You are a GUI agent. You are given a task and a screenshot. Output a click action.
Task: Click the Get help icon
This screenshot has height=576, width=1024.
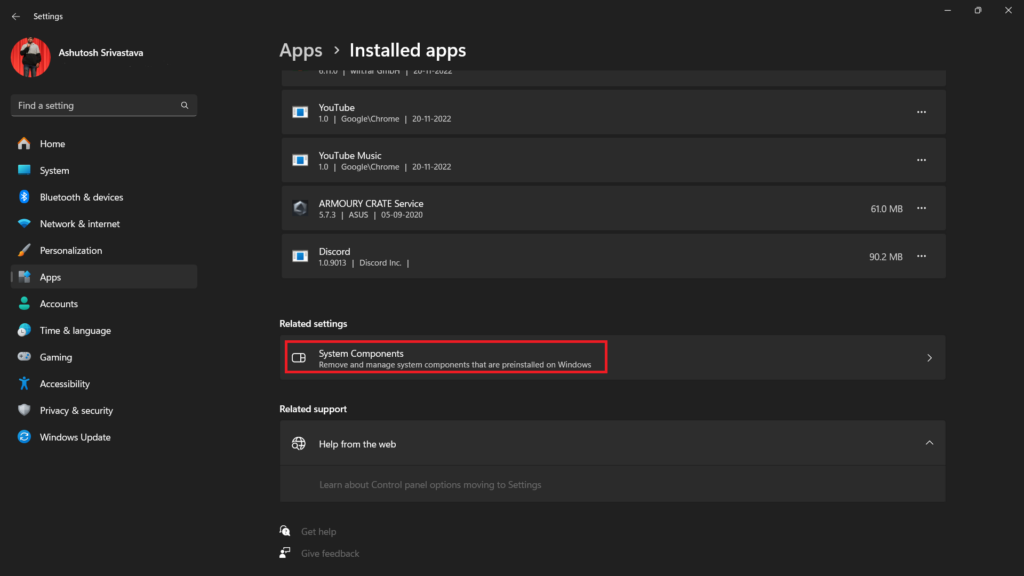(286, 532)
